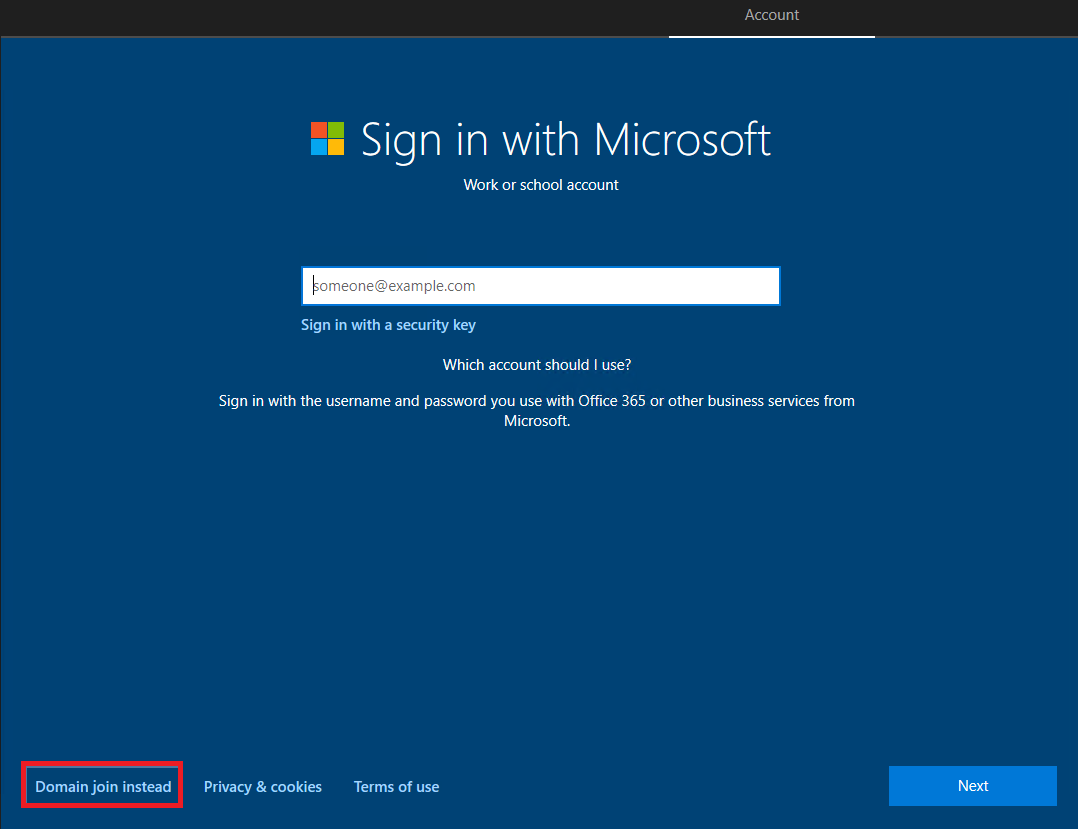Click the red square of Microsoft logo
1078x829 pixels.
click(x=319, y=130)
